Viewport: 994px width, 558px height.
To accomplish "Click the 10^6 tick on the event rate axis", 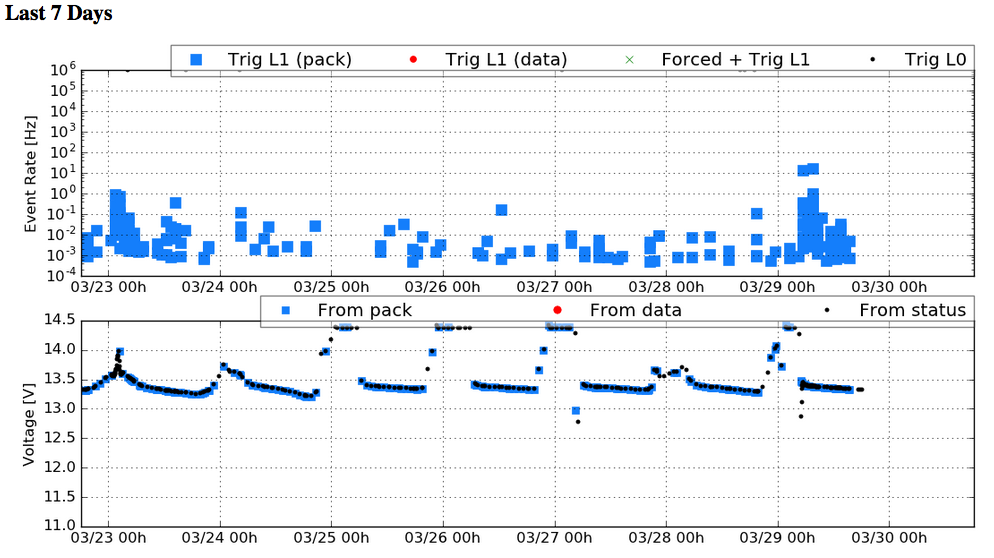I will point(63,70).
